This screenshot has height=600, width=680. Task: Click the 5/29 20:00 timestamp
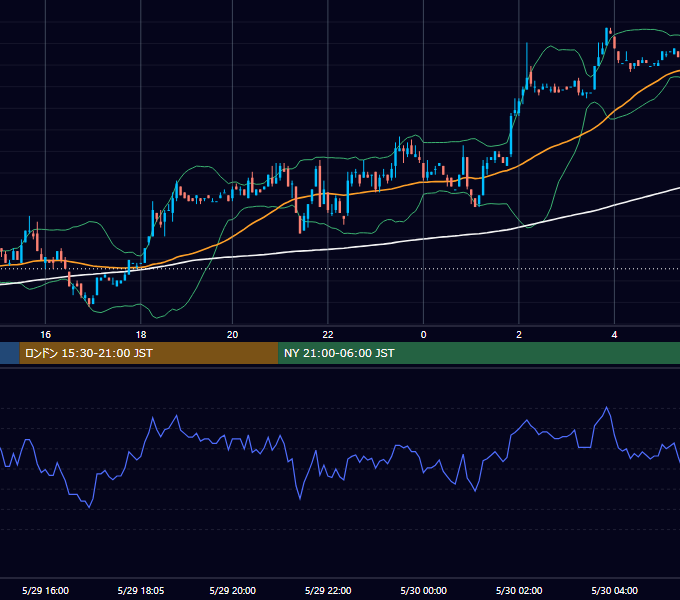pos(232,590)
